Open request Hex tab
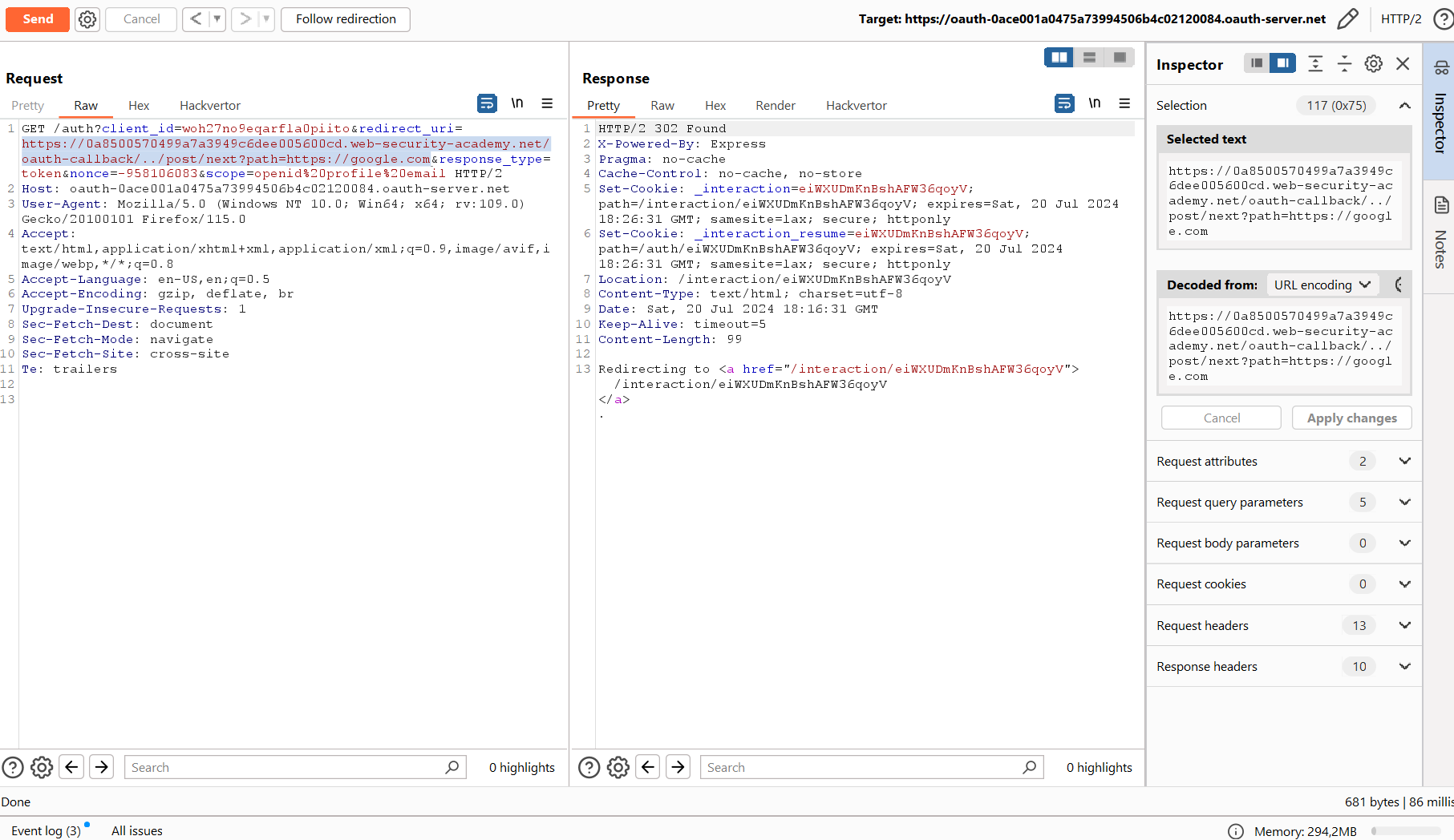This screenshot has width=1454, height=840. pyautogui.click(x=139, y=105)
